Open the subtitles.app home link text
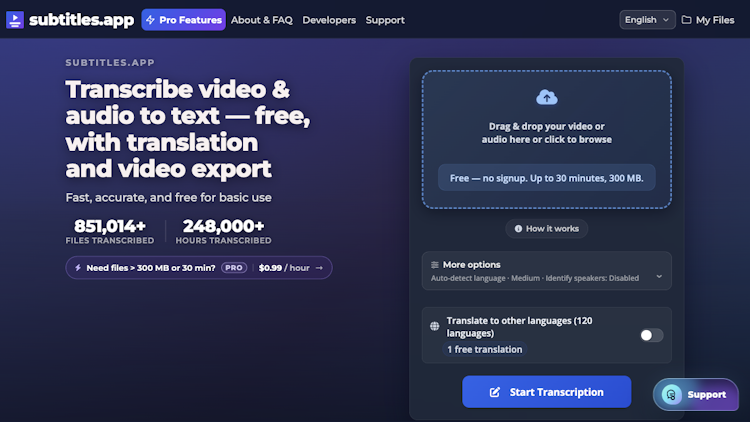Screen dimensions: 750x422 tap(81, 20)
